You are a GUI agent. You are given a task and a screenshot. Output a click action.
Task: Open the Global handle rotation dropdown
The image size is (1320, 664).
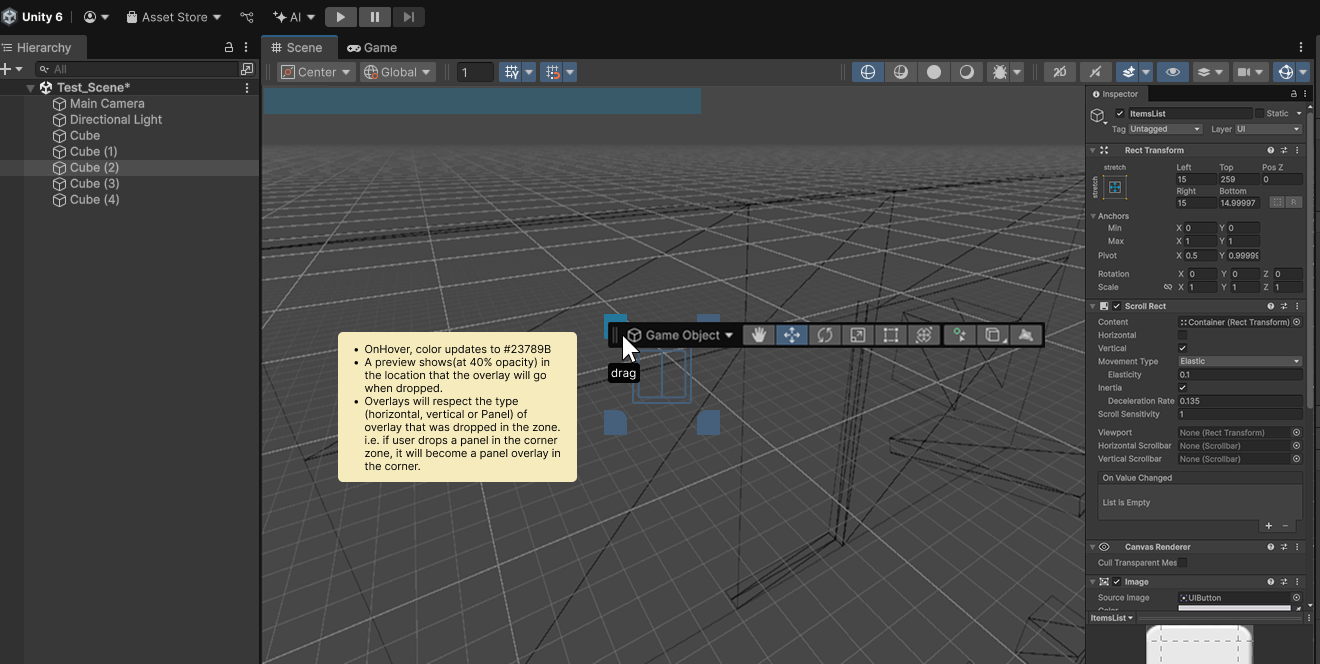tap(398, 72)
